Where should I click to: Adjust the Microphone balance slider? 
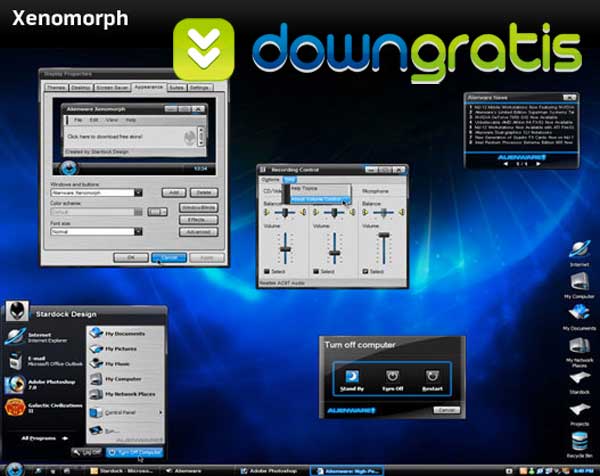tap(383, 212)
